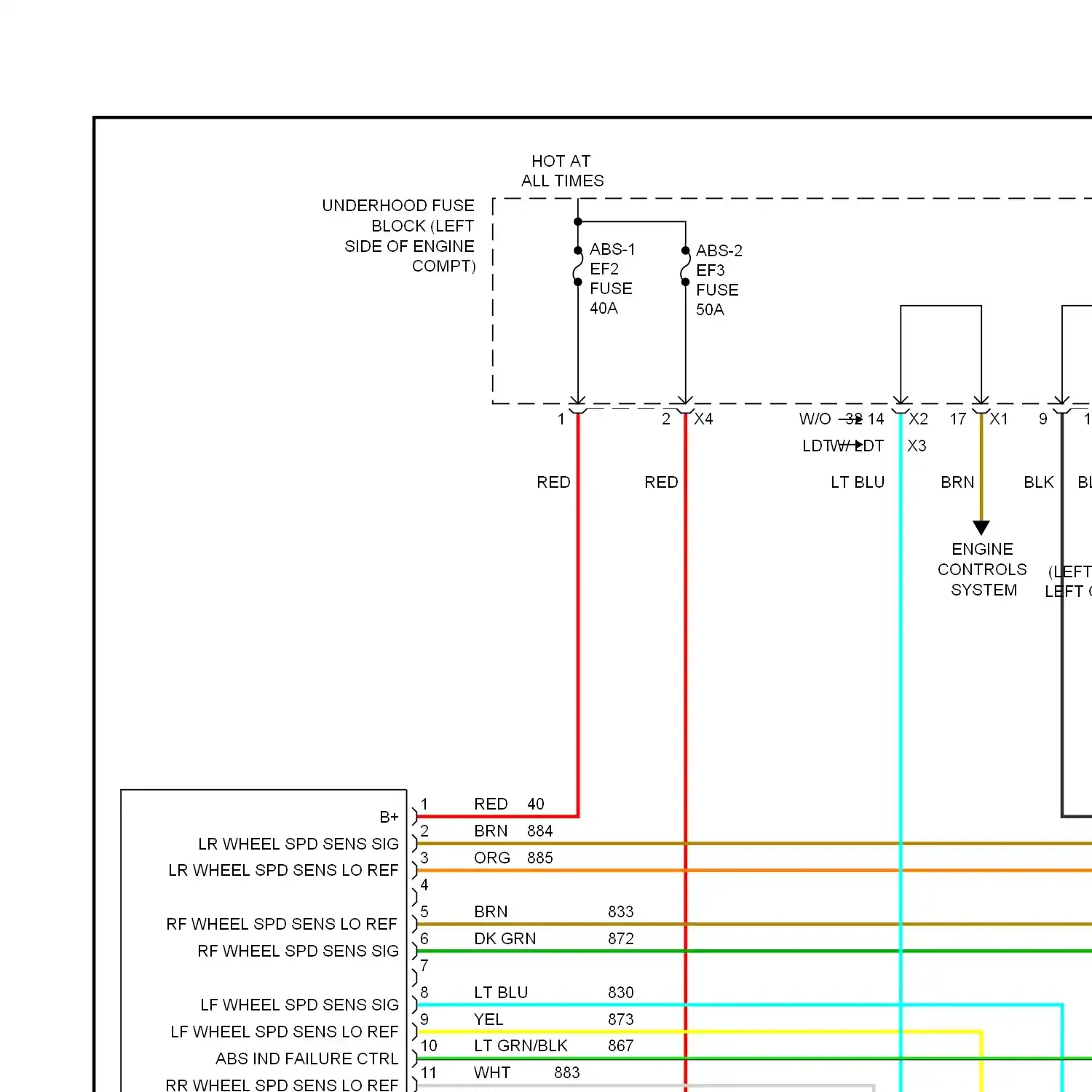Click LF WHEEL SPD SENS SIG label
This screenshot has height=1092, width=1092.
[x=300, y=1005]
